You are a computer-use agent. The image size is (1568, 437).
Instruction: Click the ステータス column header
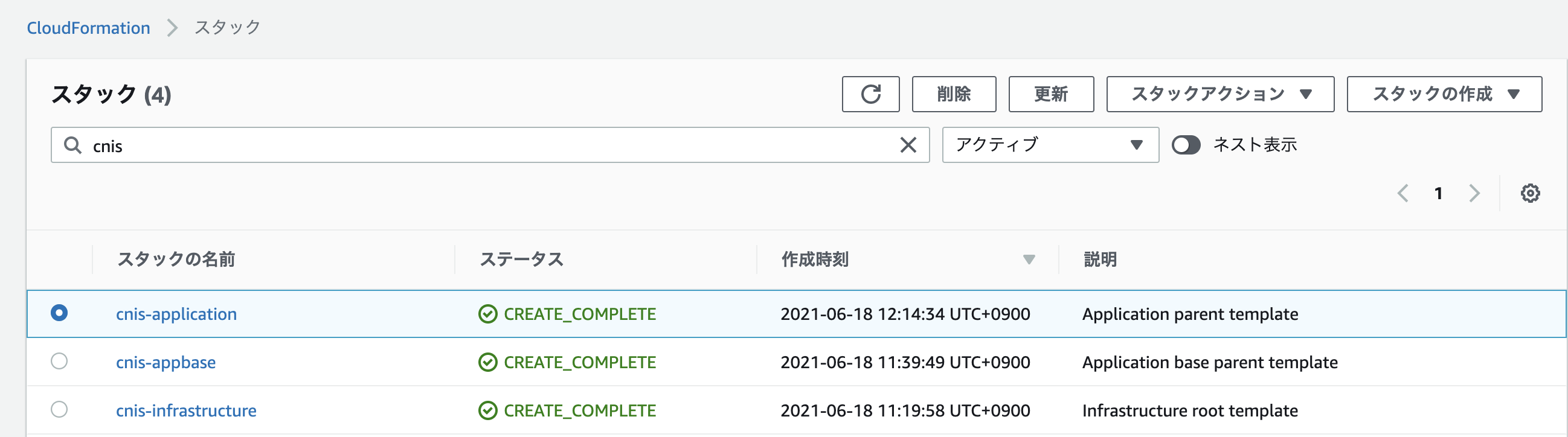tap(521, 260)
